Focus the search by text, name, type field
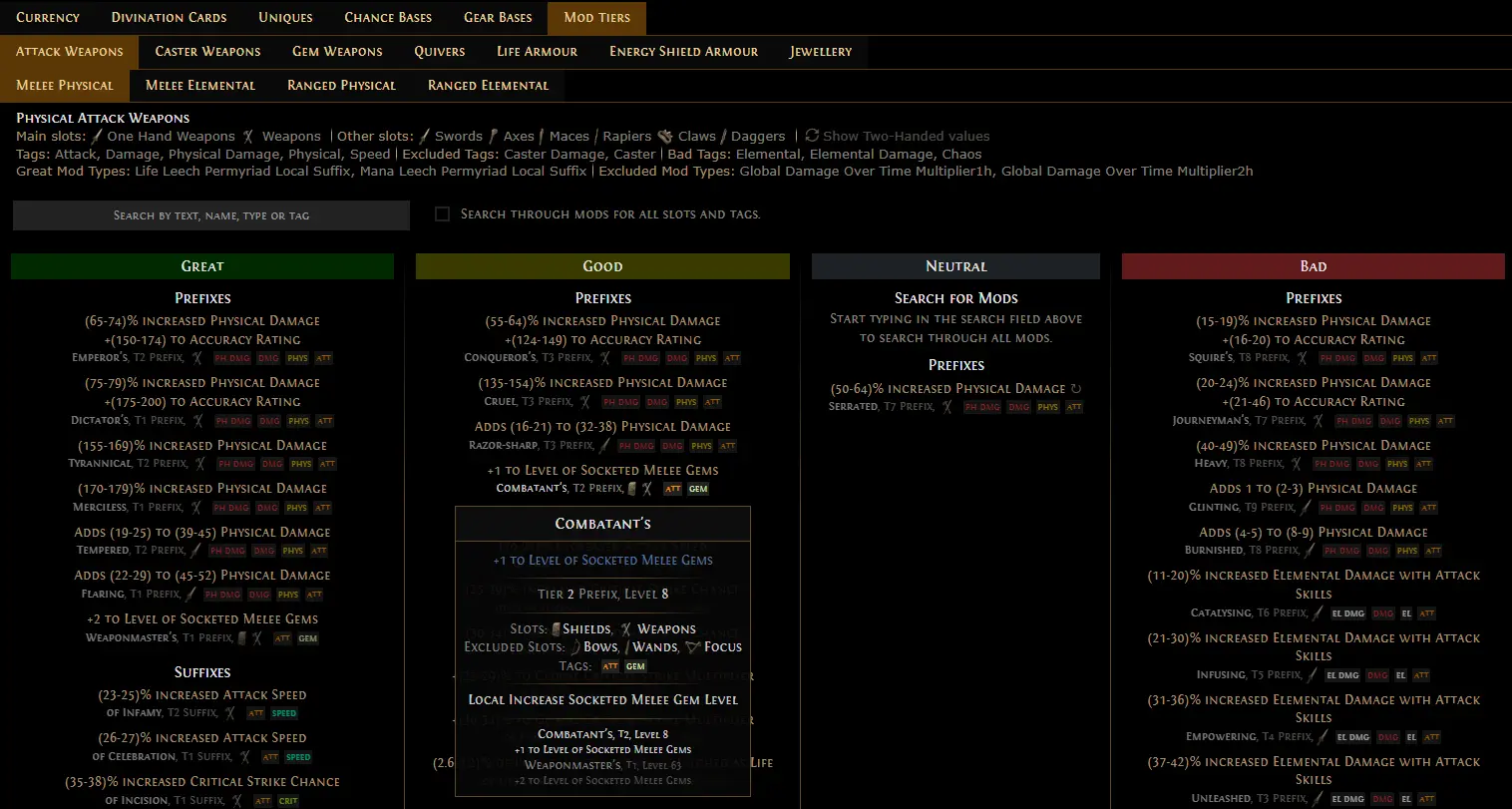The image size is (1512, 809). pos(211,215)
